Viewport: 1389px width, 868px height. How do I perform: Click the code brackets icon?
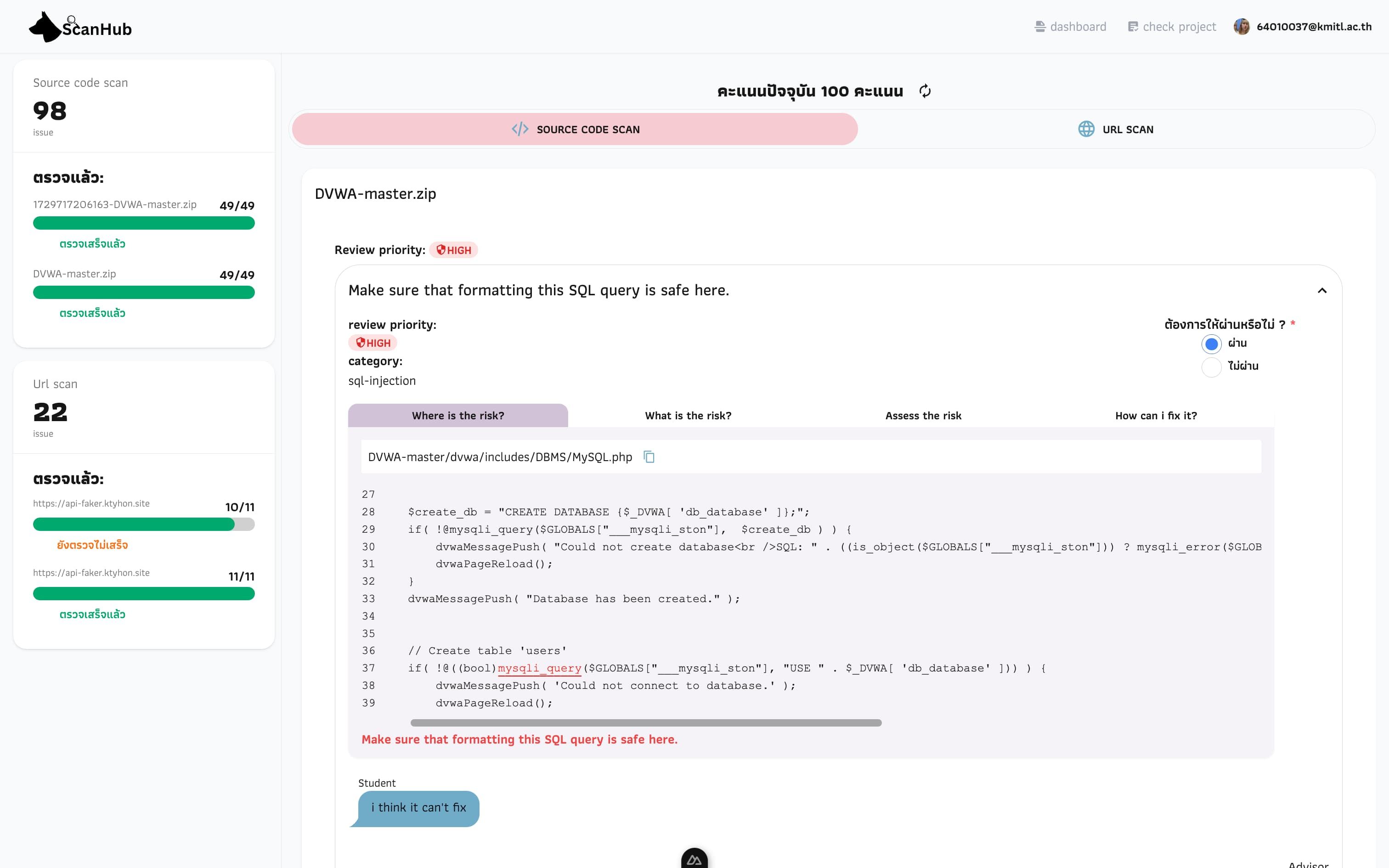pos(520,129)
